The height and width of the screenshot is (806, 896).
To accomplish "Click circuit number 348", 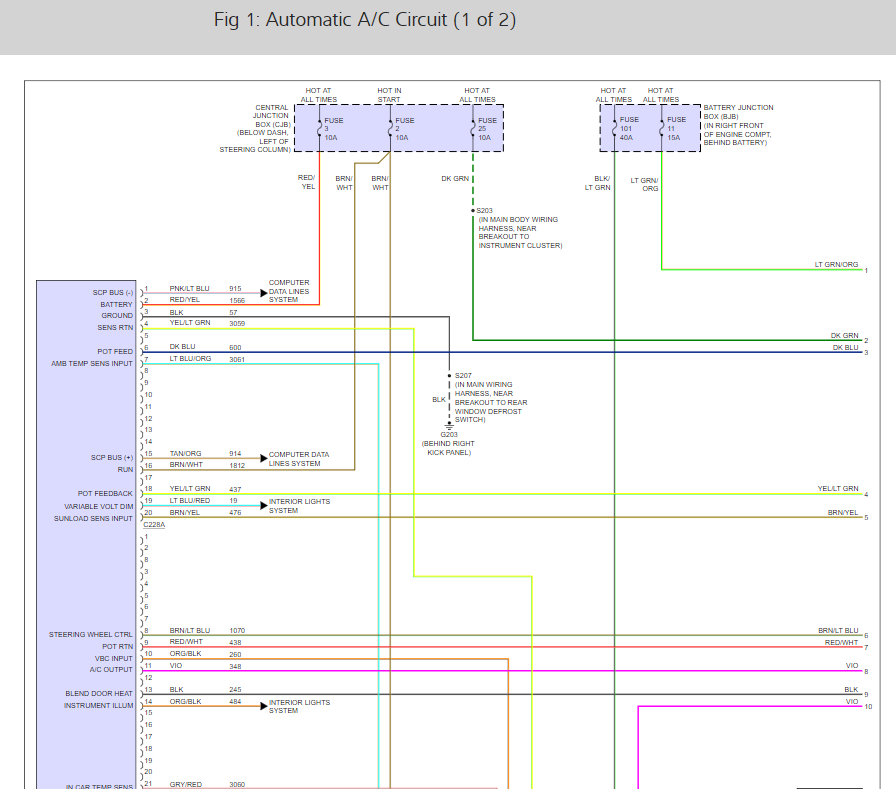I will point(235,667).
